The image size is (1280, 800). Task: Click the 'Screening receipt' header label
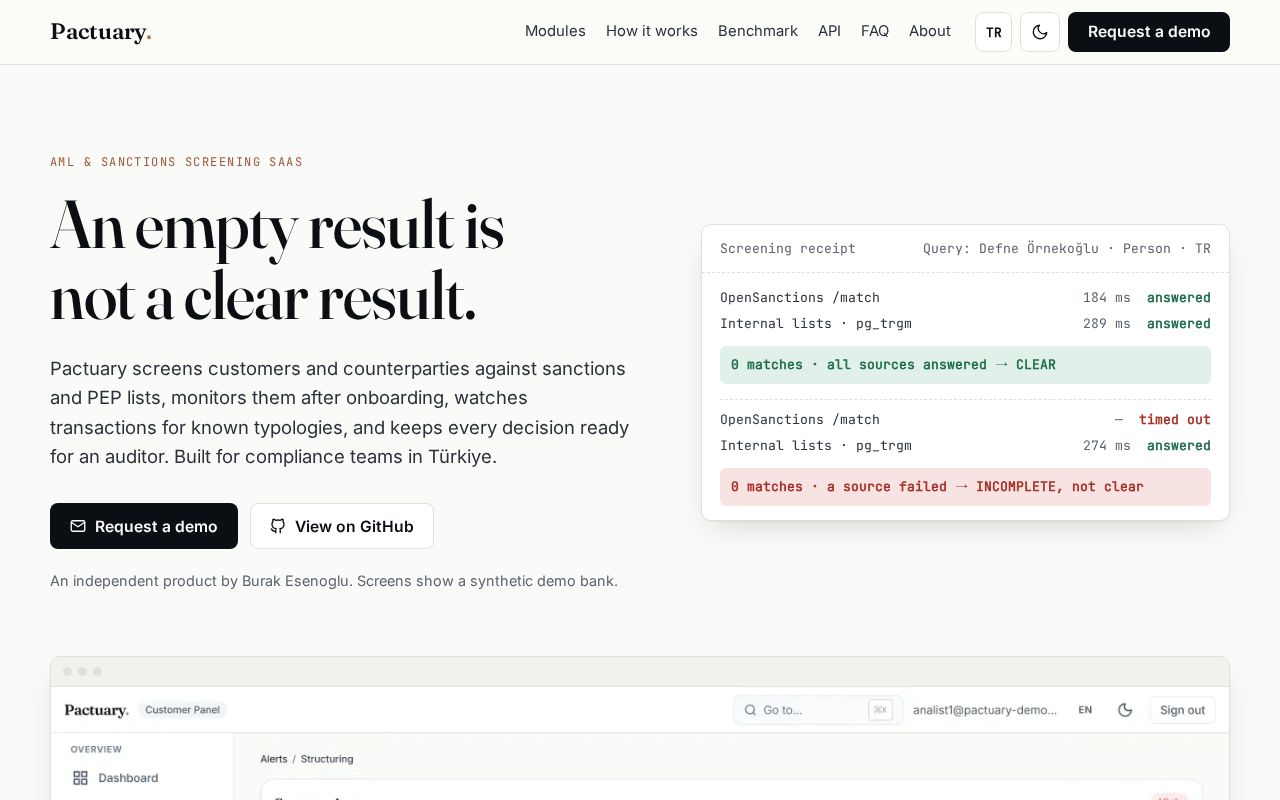pyautogui.click(x=788, y=249)
